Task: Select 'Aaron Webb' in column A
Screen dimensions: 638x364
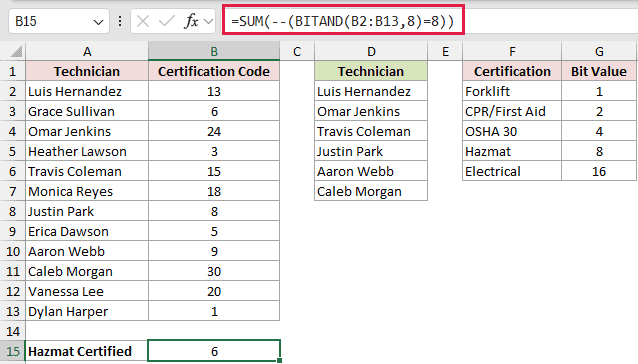Action: (87, 251)
